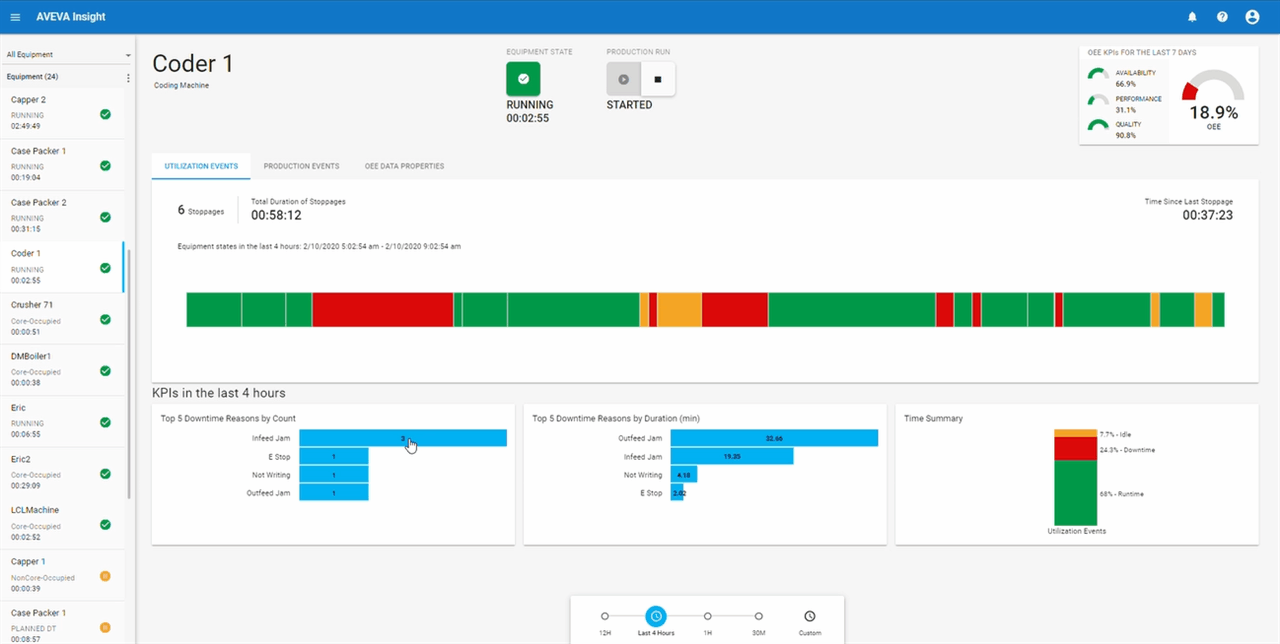Image resolution: width=1280 pixels, height=644 pixels.
Task: Select Capper 2 in the equipment list
Action: point(62,113)
